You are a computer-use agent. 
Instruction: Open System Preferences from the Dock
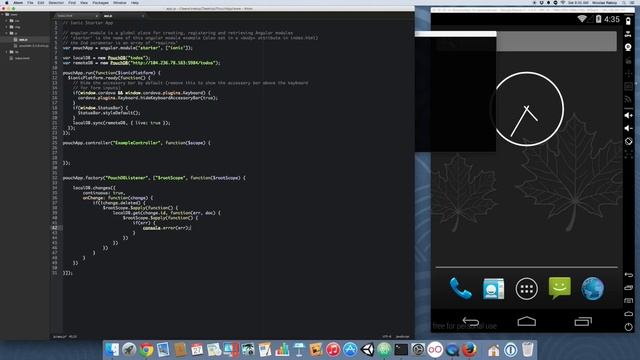[x=418, y=350]
